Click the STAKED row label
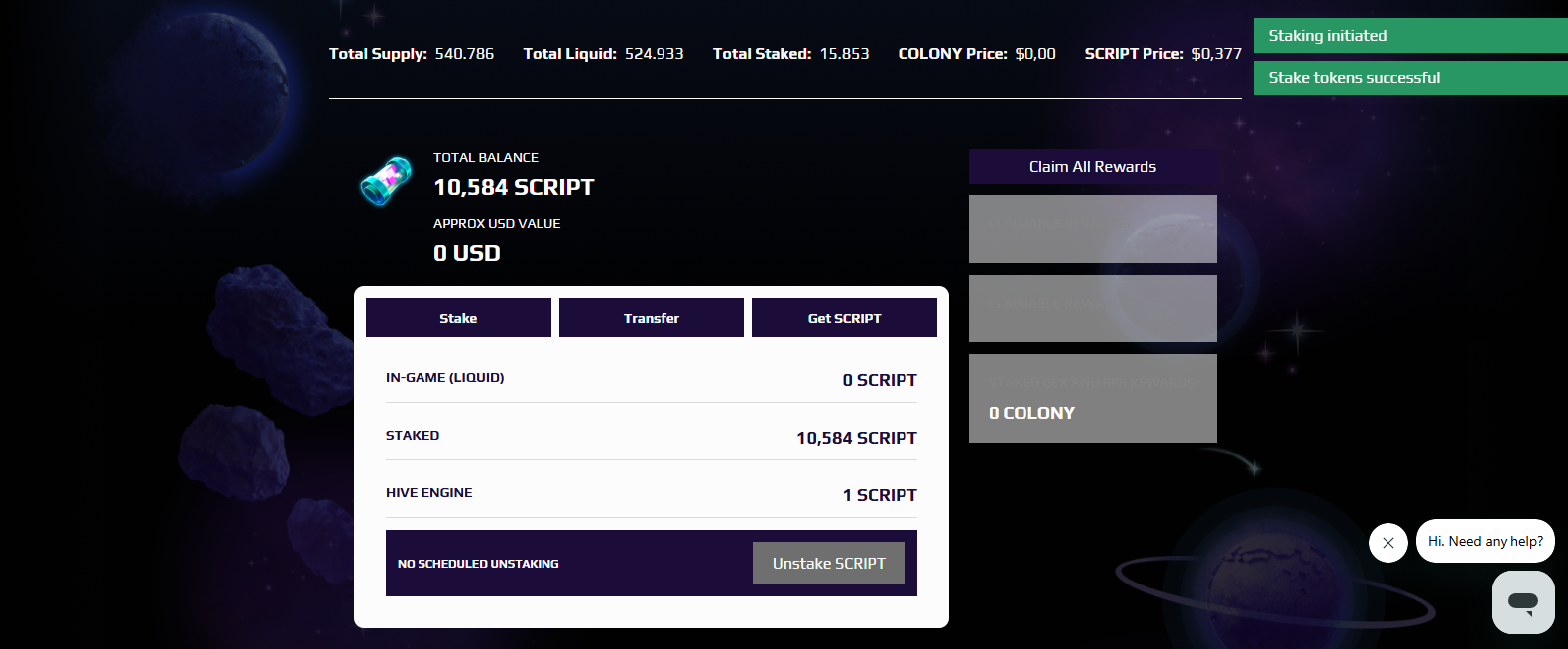The width and height of the screenshot is (1568, 649). [x=413, y=435]
